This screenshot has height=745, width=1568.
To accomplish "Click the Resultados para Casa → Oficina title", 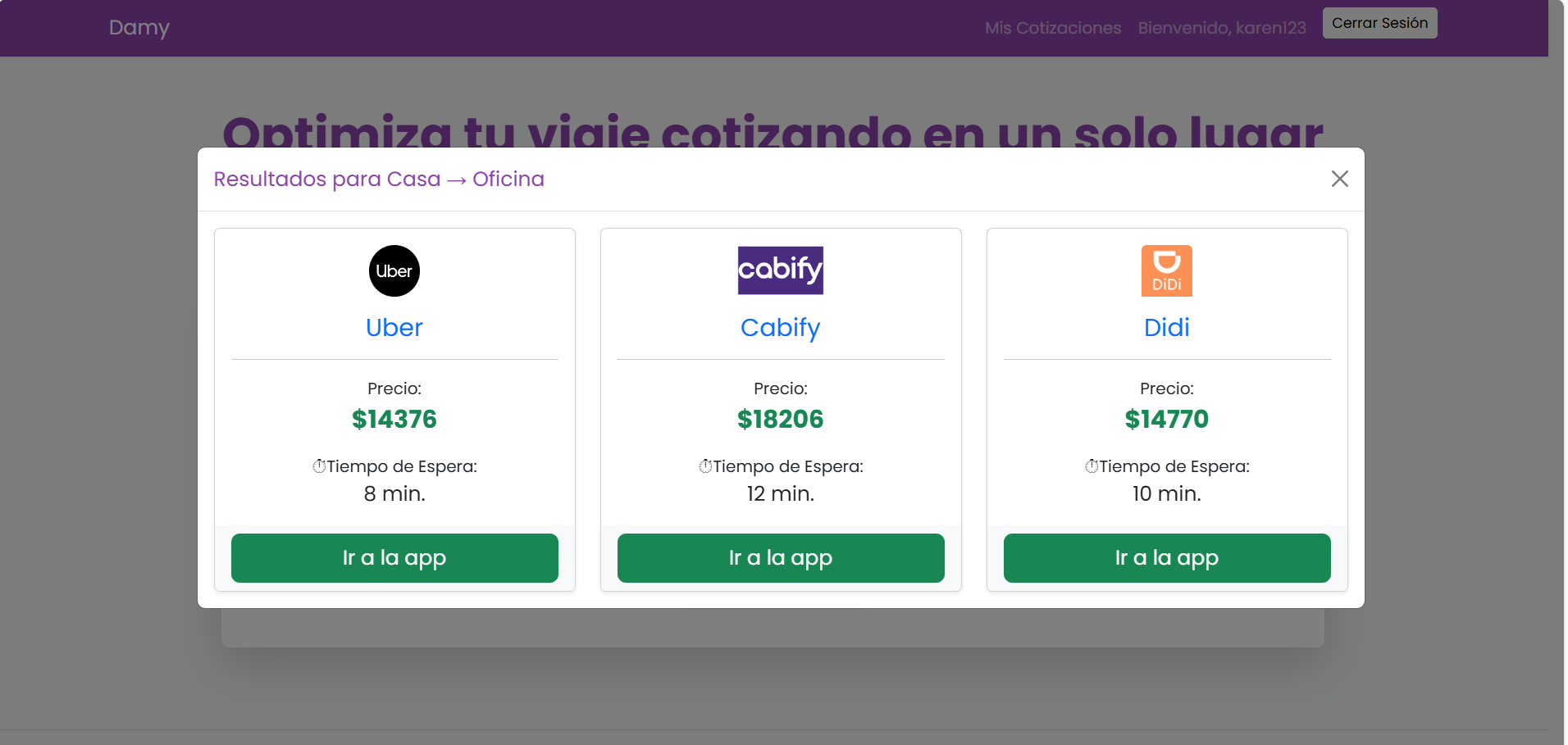I will (x=379, y=179).
